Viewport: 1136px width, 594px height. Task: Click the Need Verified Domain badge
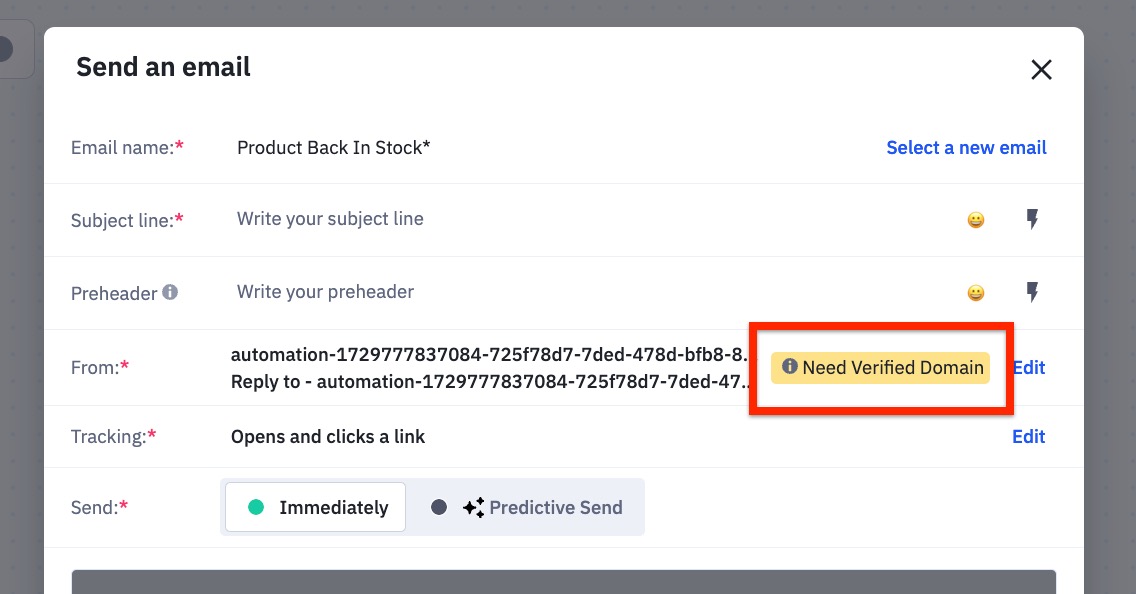pyautogui.click(x=880, y=367)
